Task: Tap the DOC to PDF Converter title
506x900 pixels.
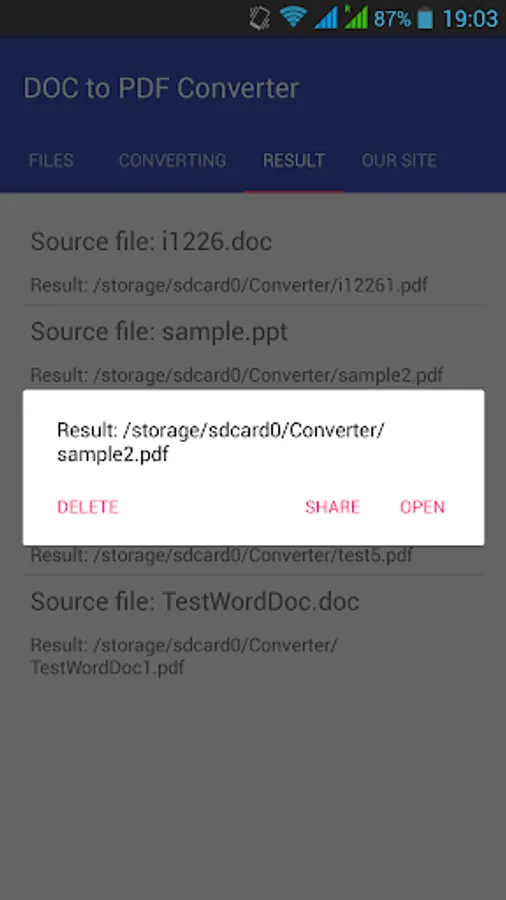Action: pos(161,88)
